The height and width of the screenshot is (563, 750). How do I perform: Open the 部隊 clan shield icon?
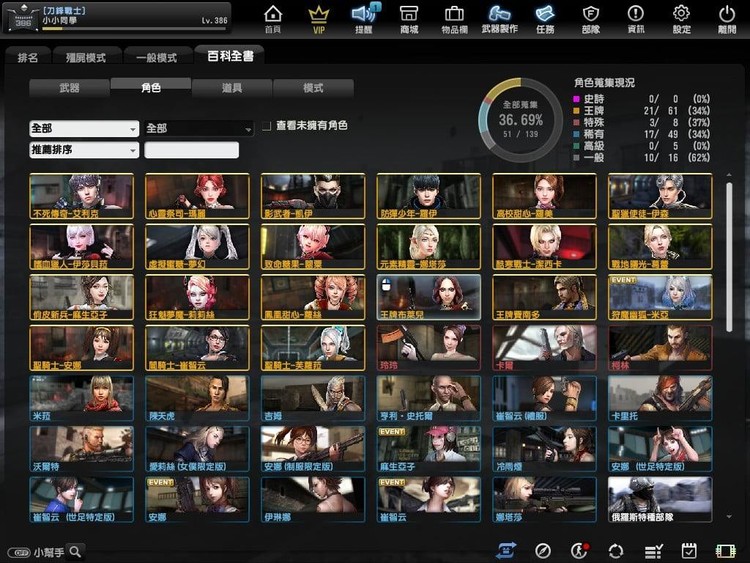tap(591, 19)
